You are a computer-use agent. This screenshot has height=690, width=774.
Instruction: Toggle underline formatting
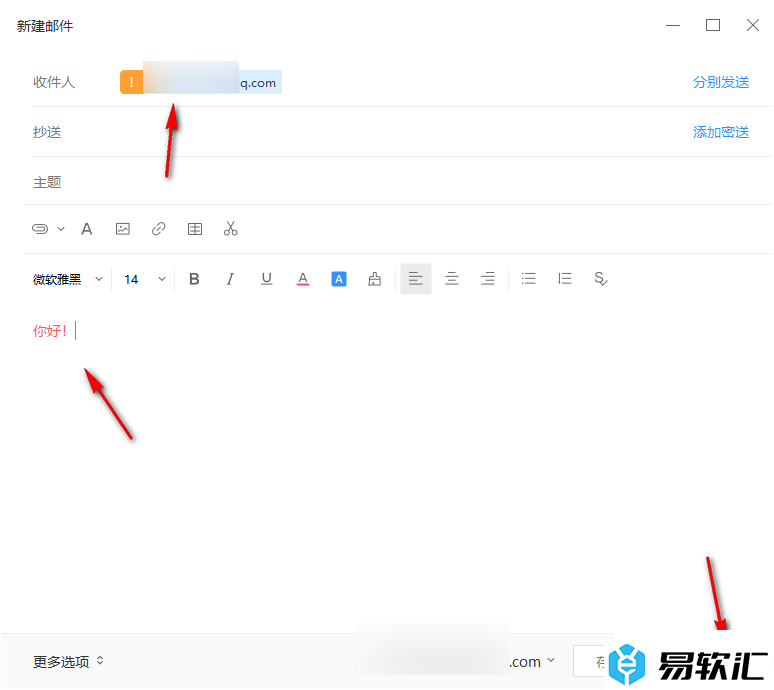(x=267, y=279)
